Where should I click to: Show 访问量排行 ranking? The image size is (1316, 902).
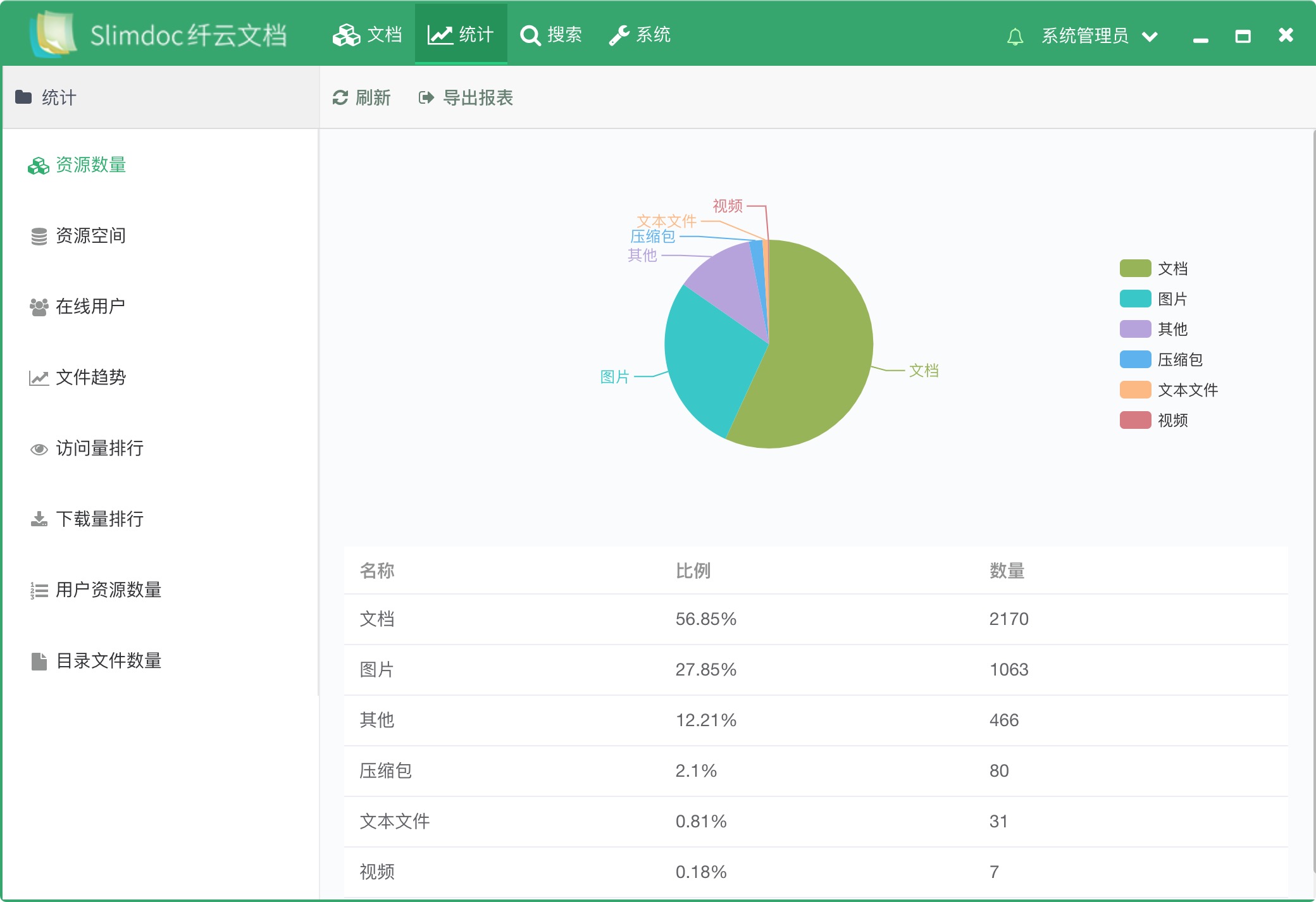[86, 448]
